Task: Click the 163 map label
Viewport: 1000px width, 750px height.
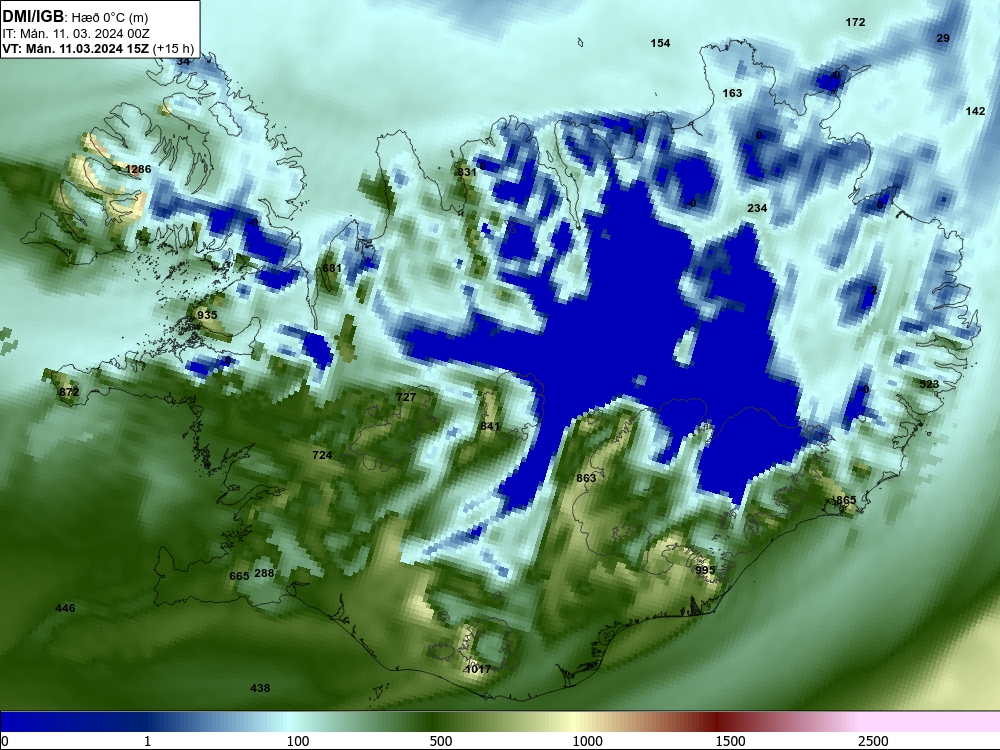Action: (x=732, y=93)
